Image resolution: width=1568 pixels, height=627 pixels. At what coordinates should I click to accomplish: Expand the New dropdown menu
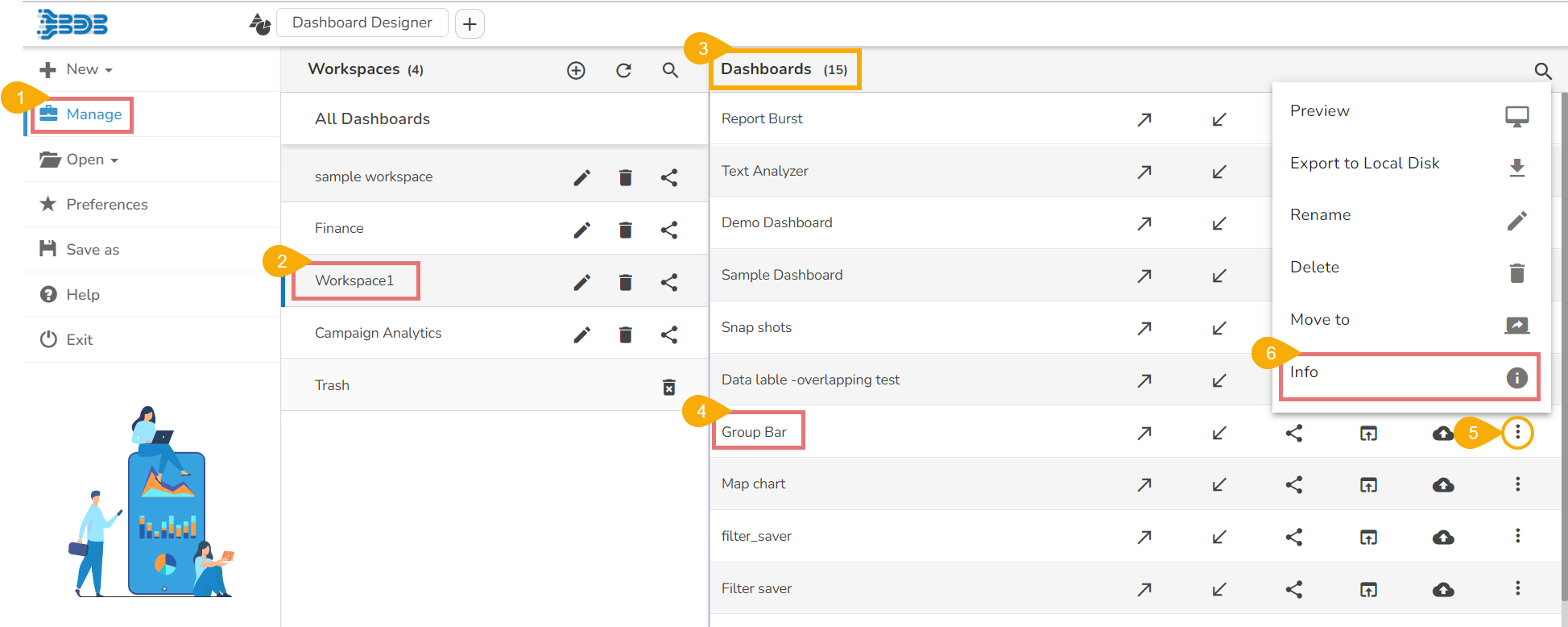click(77, 69)
